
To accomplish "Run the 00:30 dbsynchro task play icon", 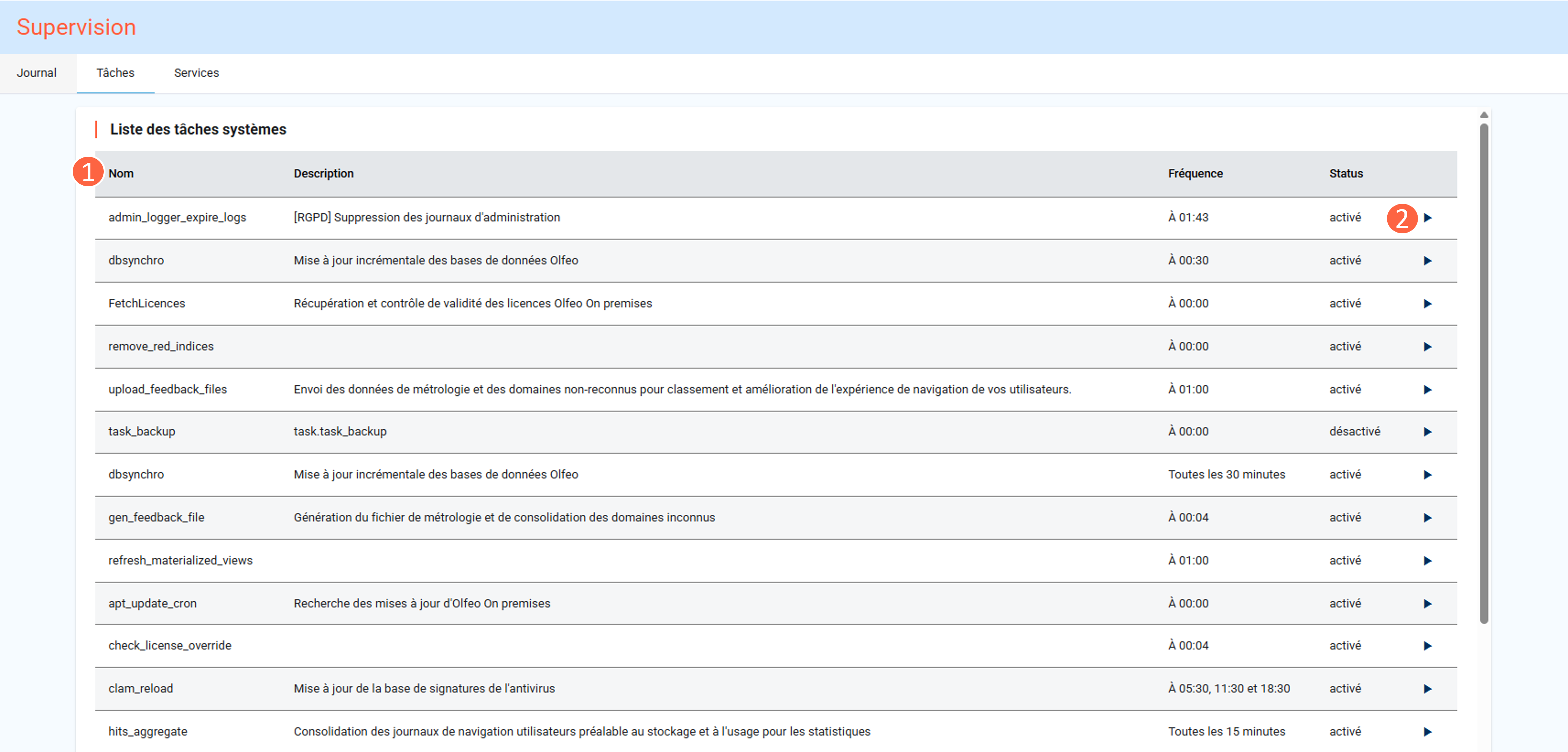I will click(x=1427, y=261).
